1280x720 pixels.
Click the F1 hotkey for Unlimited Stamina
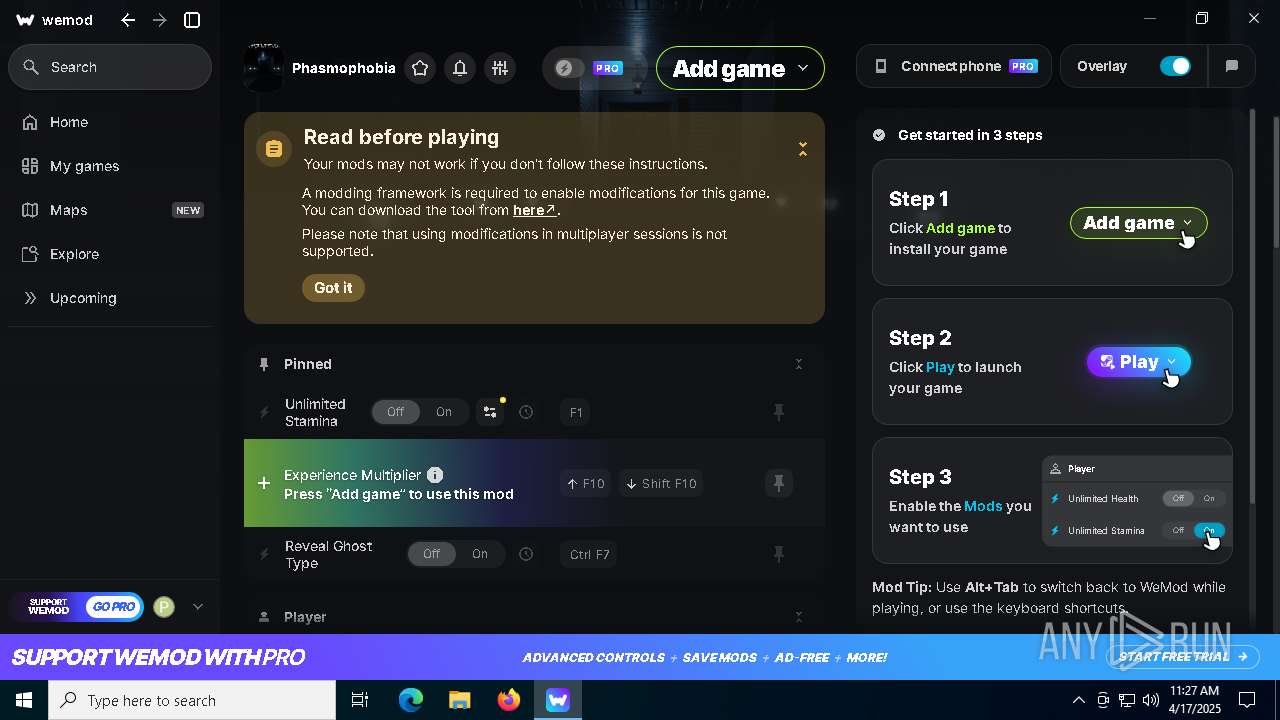point(575,412)
